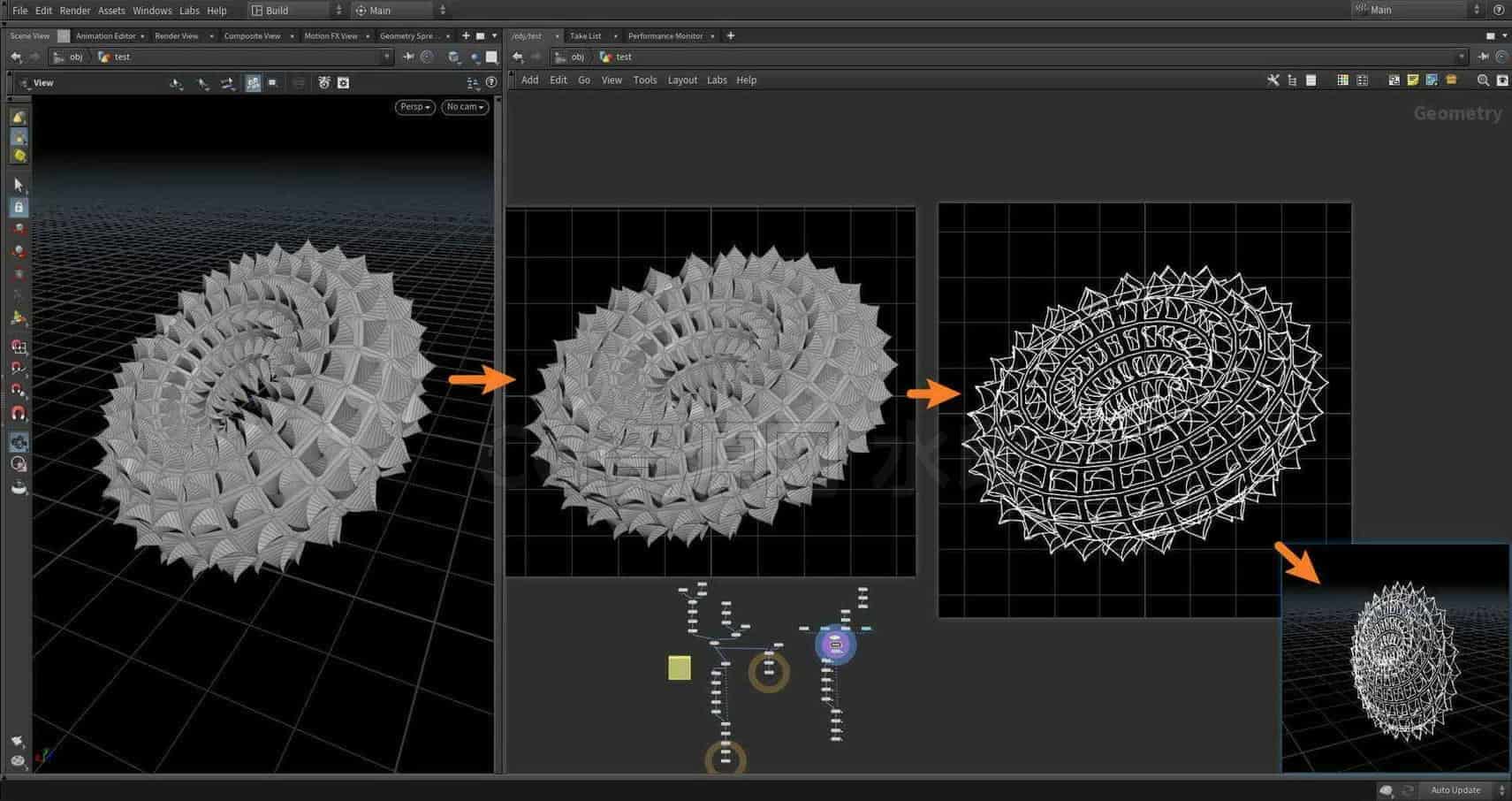Image resolution: width=1512 pixels, height=801 pixels.
Task: Toggle the highlighted view handle tool
Action: [19, 442]
